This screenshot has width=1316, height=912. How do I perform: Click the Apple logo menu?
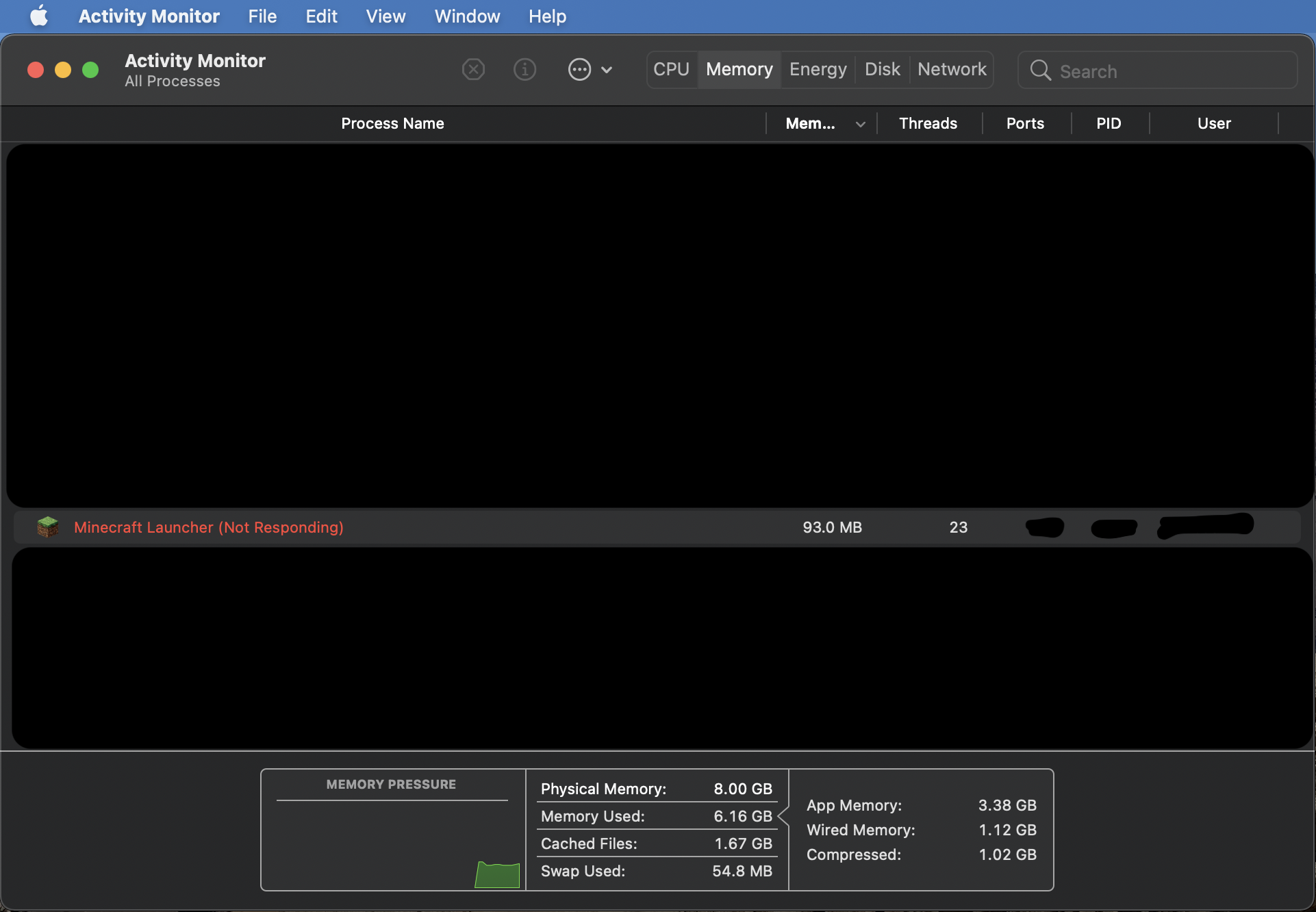click(39, 16)
